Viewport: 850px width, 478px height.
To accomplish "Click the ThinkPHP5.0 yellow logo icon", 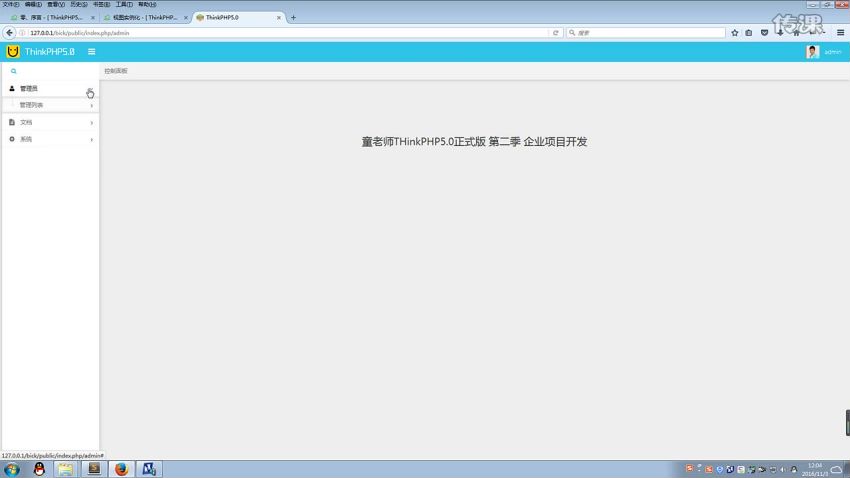I will [13, 51].
